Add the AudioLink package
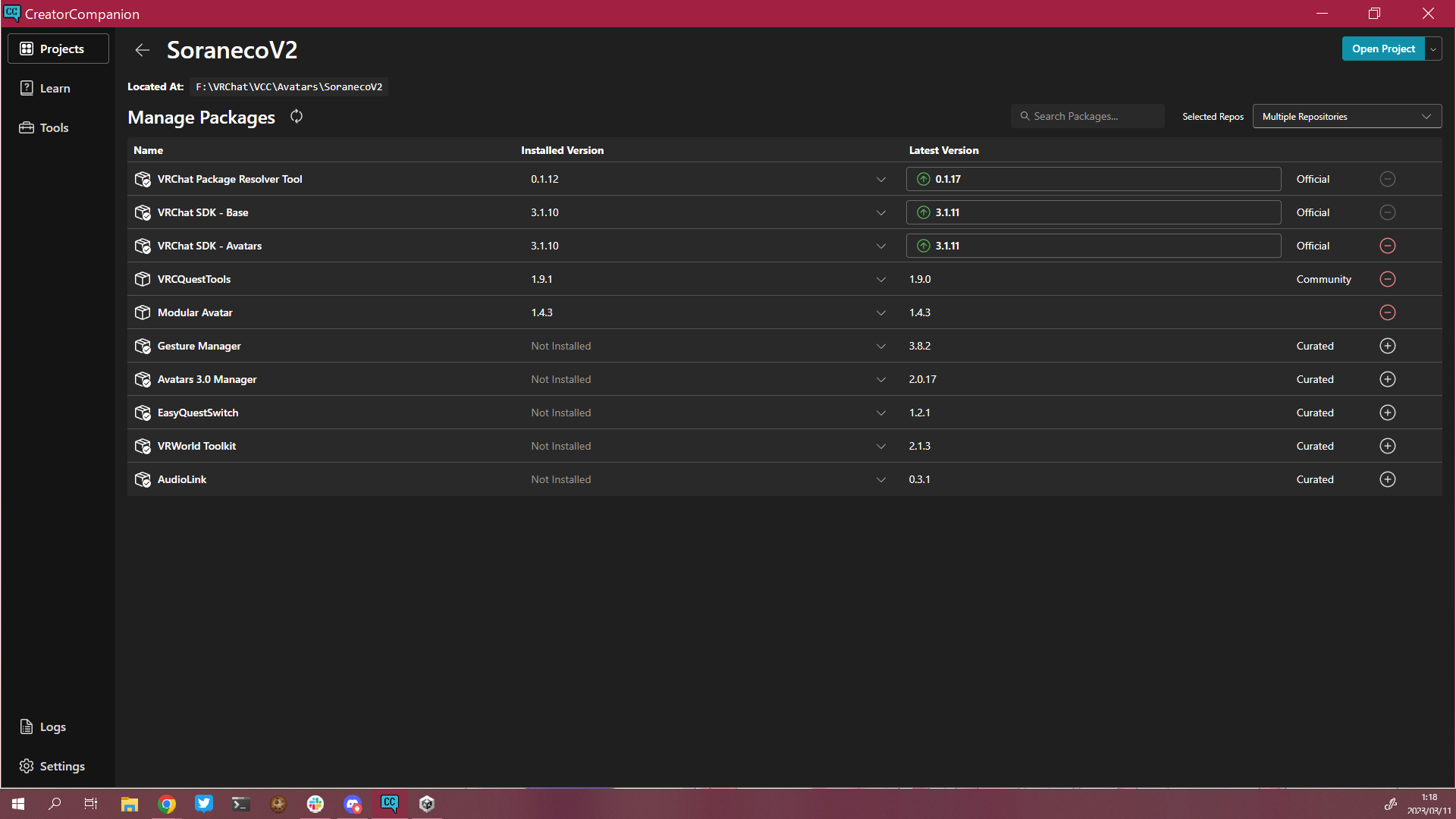 [1387, 479]
